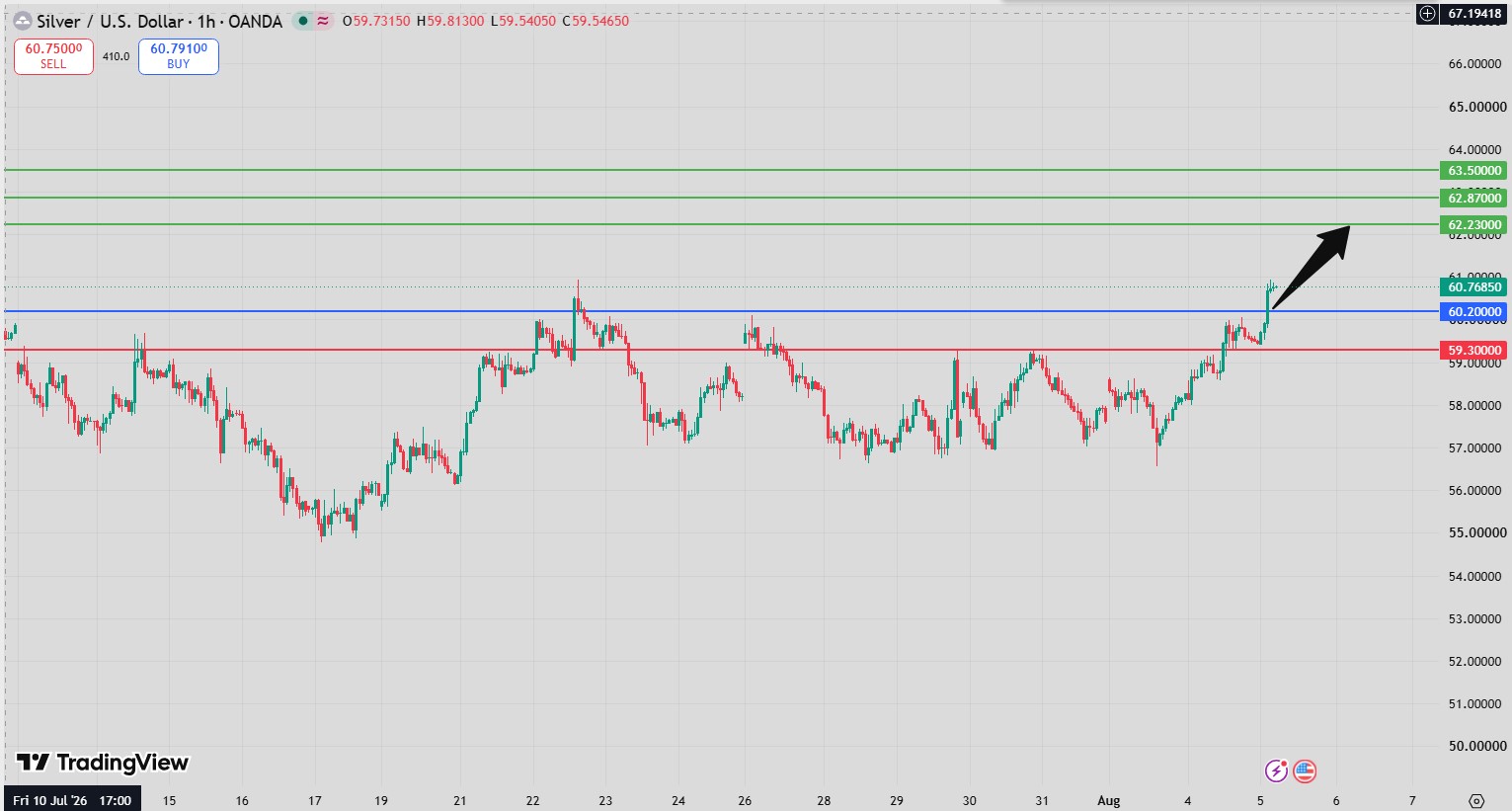Click the high value H59.81300
This screenshot has width=1512, height=811.
pos(450,21)
